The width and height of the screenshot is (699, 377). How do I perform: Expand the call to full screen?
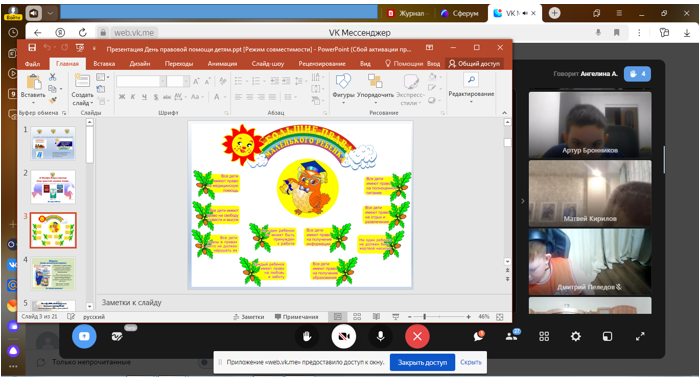click(640, 336)
